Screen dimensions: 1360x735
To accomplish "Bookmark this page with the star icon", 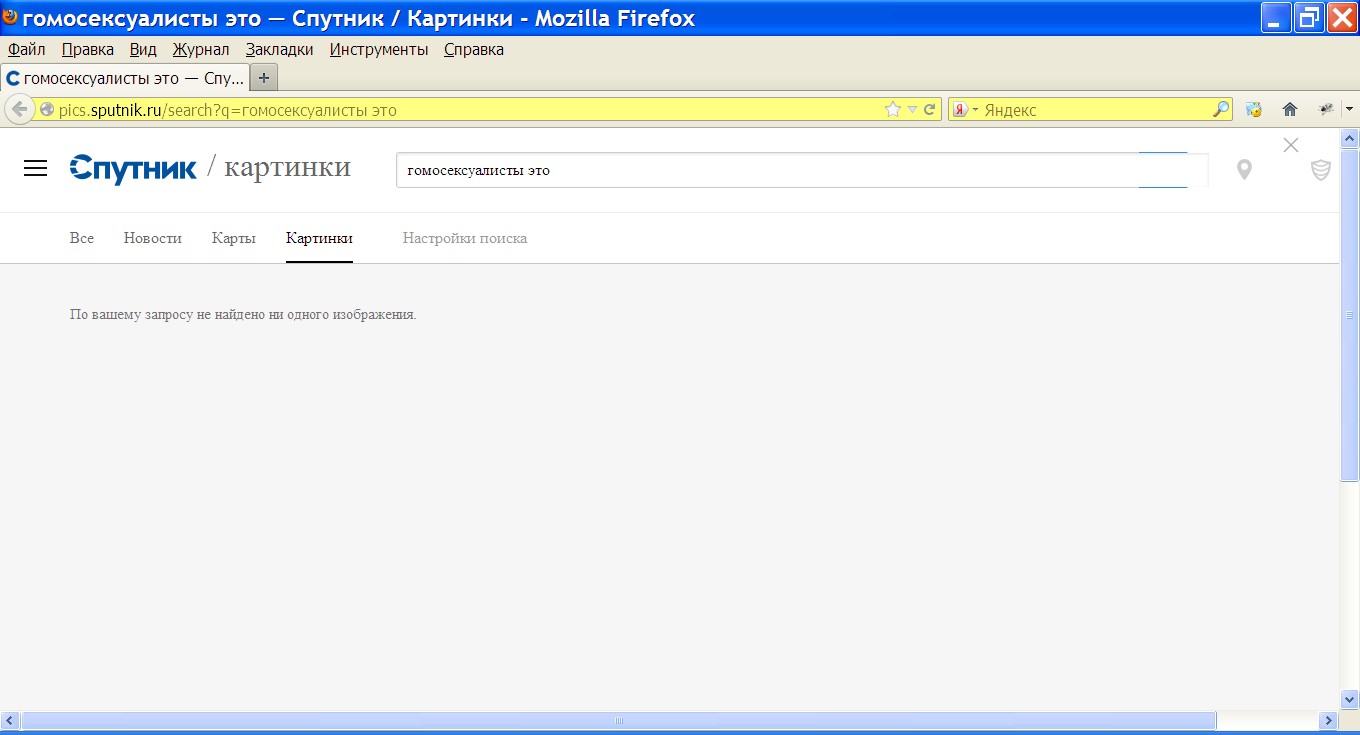I will (x=893, y=110).
